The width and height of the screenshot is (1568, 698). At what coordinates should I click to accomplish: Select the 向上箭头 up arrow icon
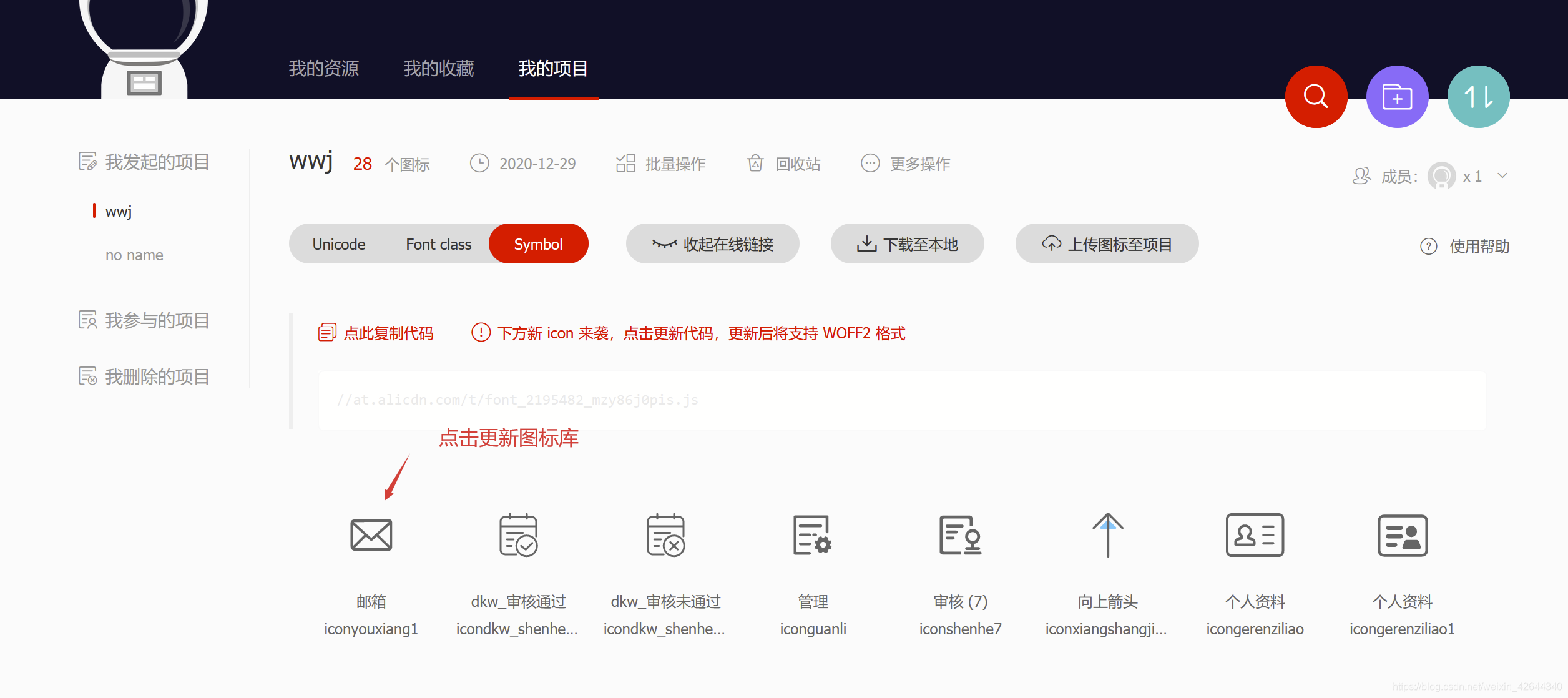coord(1107,535)
